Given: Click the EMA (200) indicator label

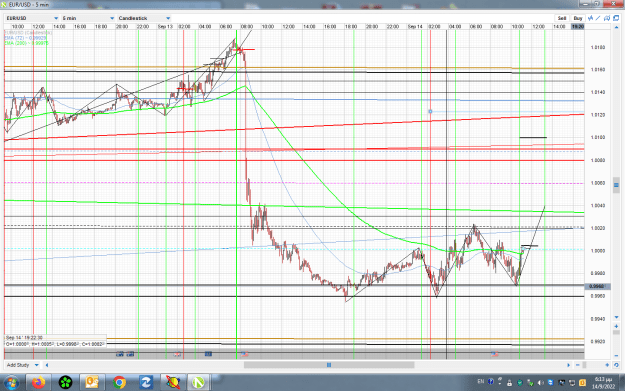Looking at the screenshot, I should pos(26,43).
